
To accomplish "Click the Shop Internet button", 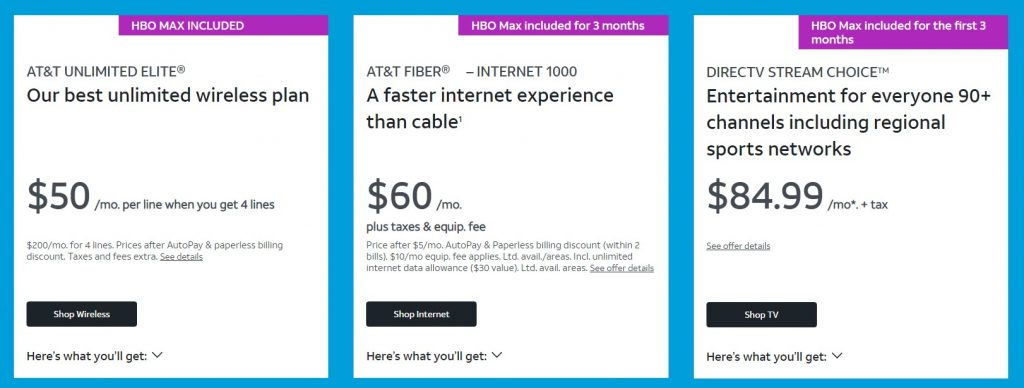I will coord(421,314).
